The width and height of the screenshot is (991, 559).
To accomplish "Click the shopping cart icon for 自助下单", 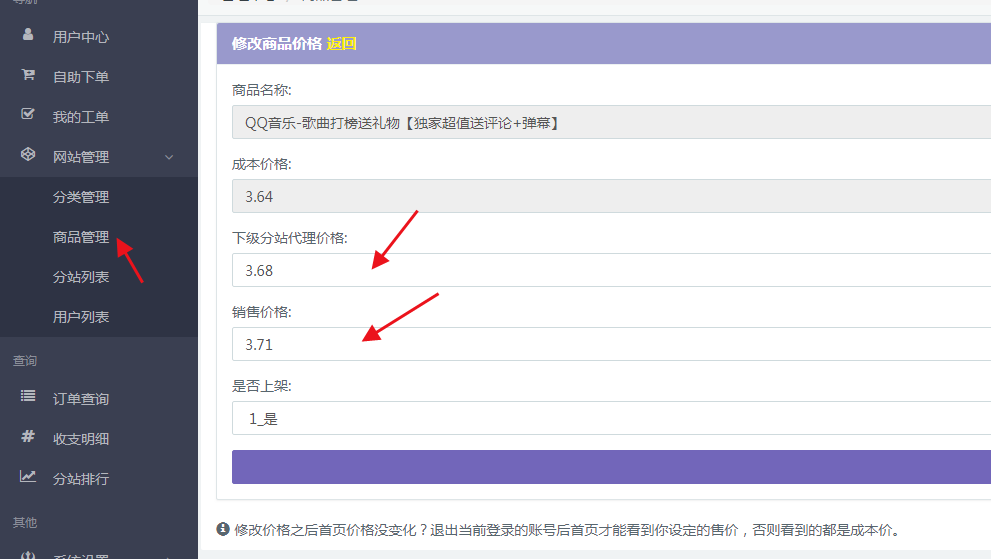I will 28,76.
